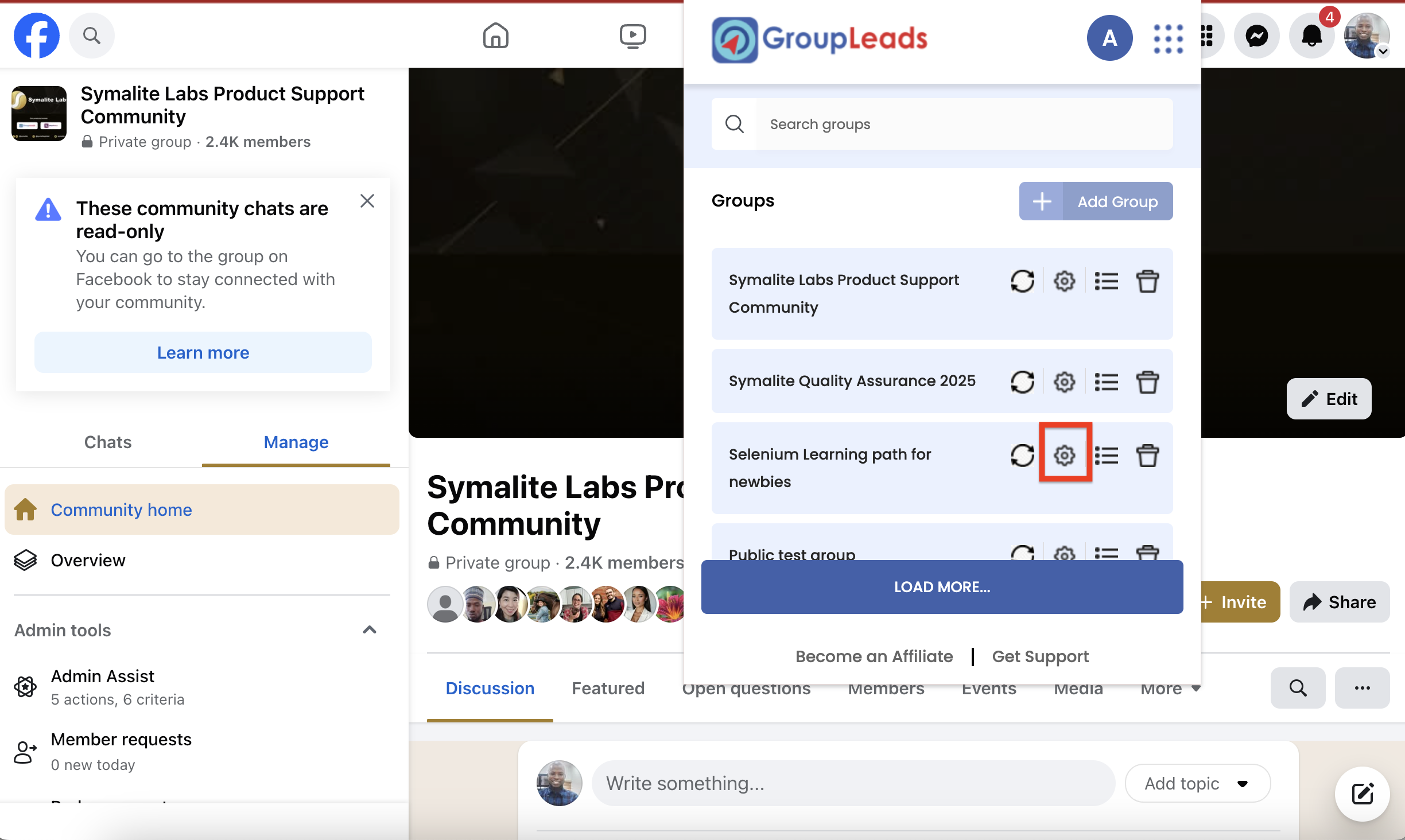Image resolution: width=1405 pixels, height=840 pixels.
Task: Click the sync icon for Symalite Quality Assurance 2025
Action: (x=1022, y=382)
